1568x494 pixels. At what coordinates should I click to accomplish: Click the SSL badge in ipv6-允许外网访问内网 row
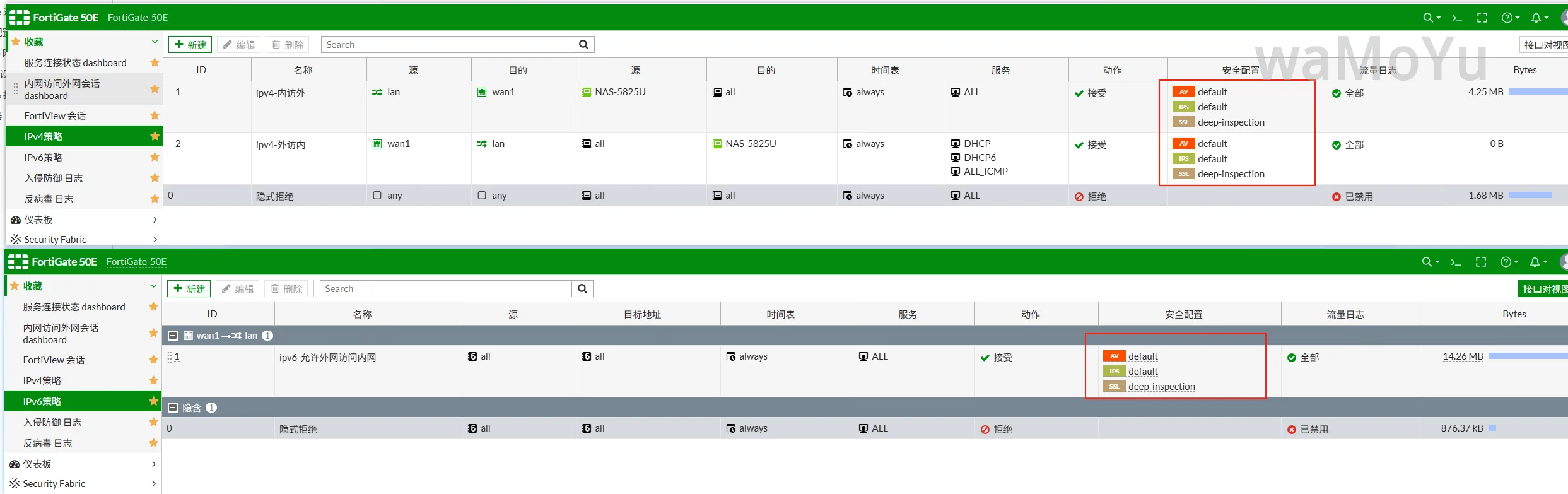[1115, 387]
